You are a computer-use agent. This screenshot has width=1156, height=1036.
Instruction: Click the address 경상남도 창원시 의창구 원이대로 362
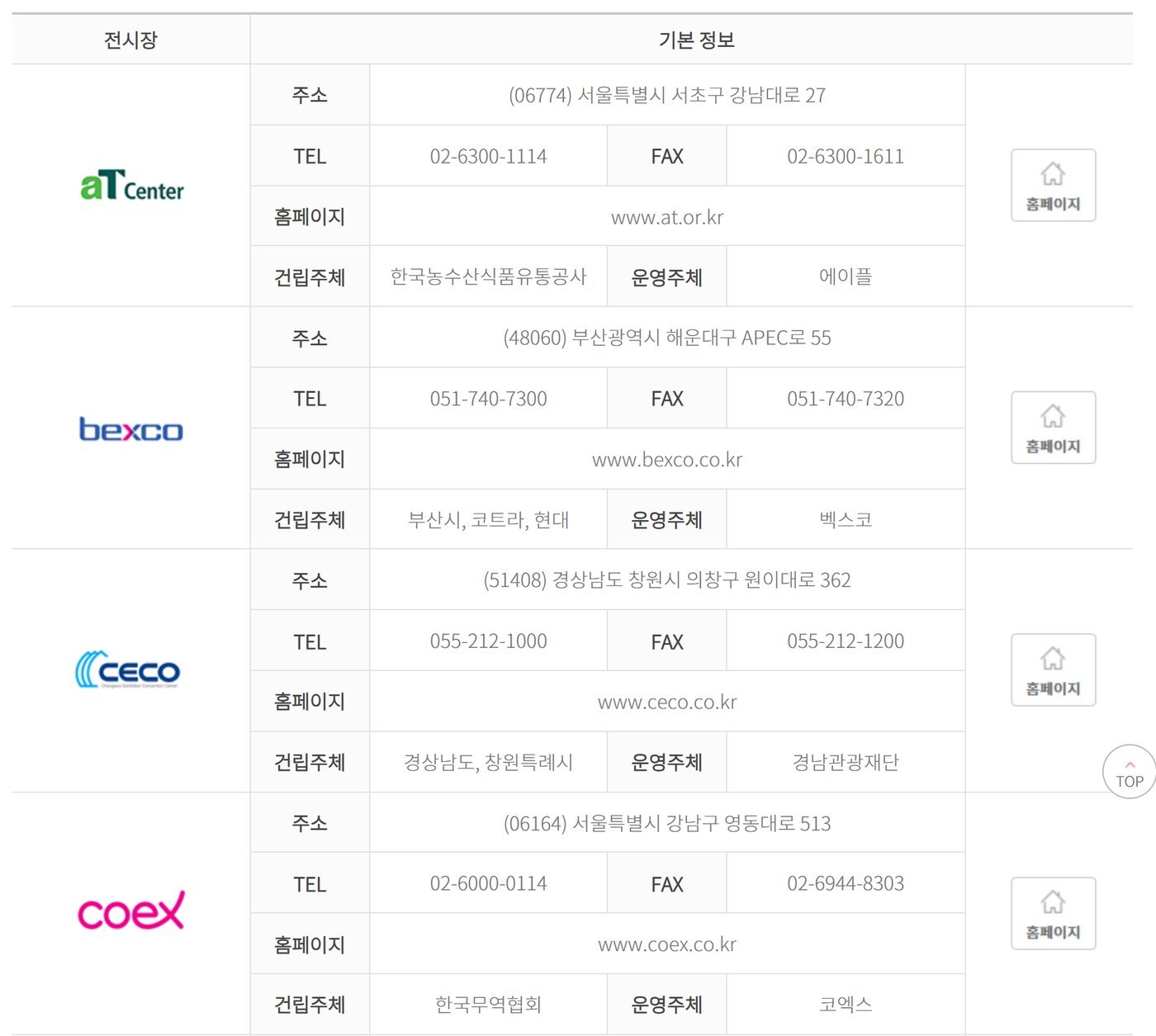(701, 580)
